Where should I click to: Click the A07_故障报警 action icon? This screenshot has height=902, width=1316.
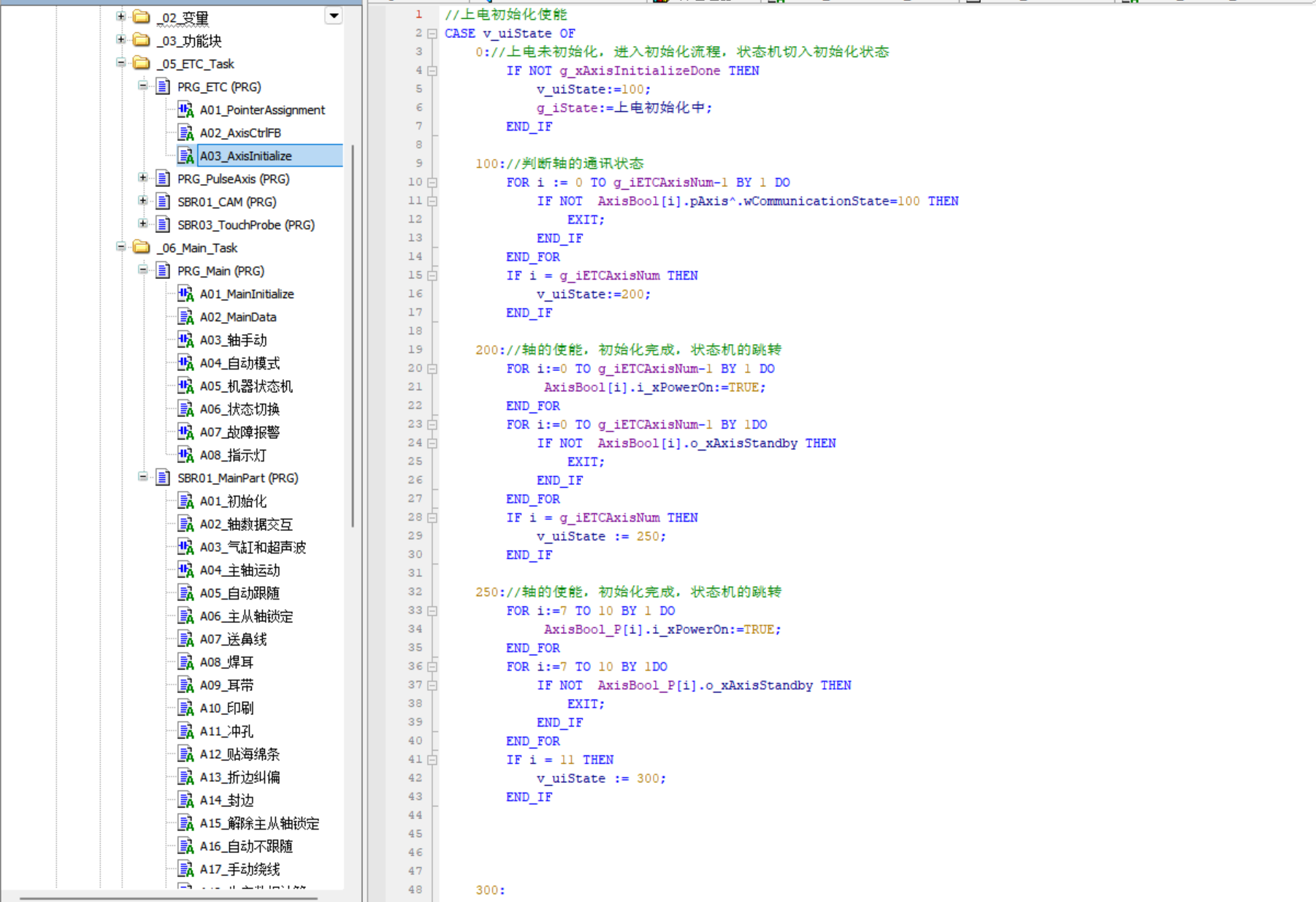point(185,432)
